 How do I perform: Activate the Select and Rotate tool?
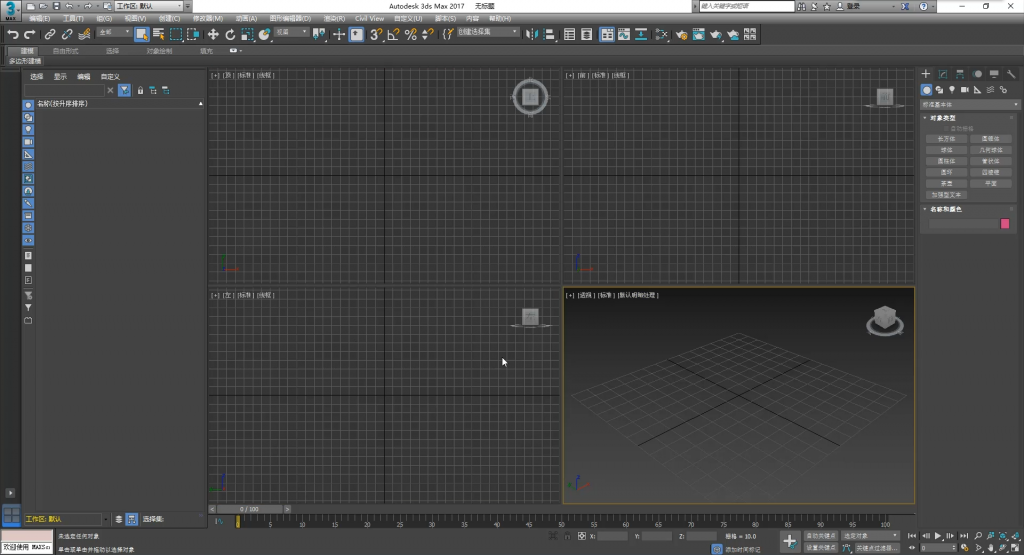tap(230, 35)
